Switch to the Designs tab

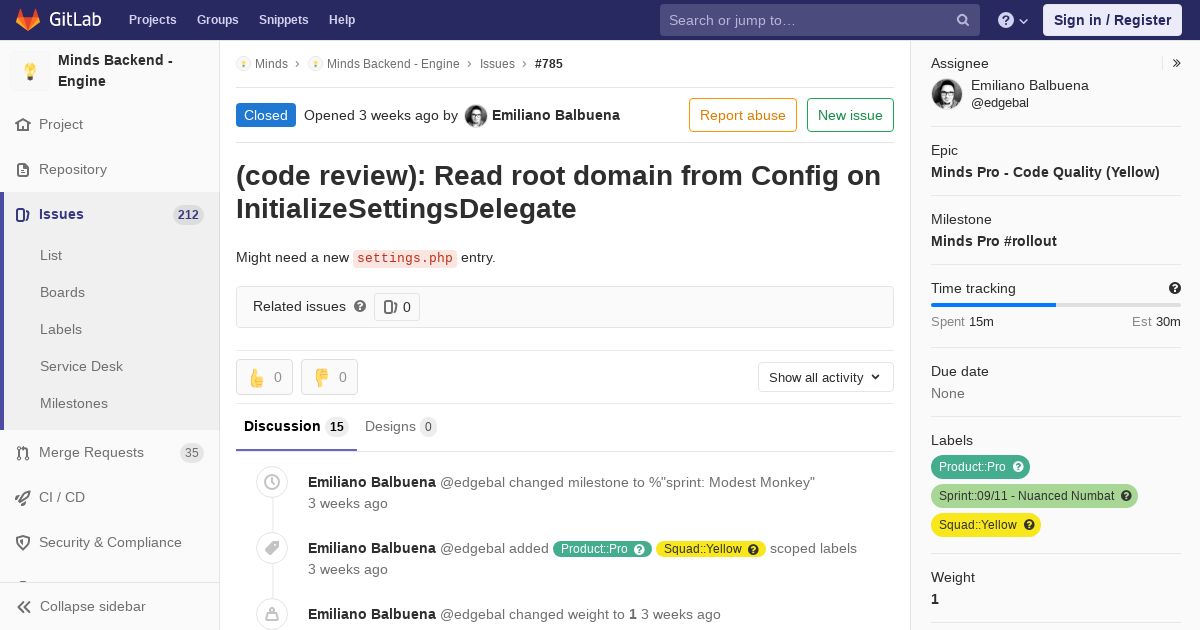click(400, 426)
